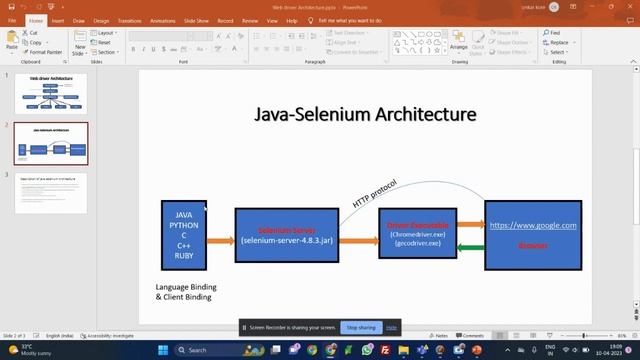Open PowerPoint icon in the taskbar
This screenshot has height=360, width=640.
point(477,350)
